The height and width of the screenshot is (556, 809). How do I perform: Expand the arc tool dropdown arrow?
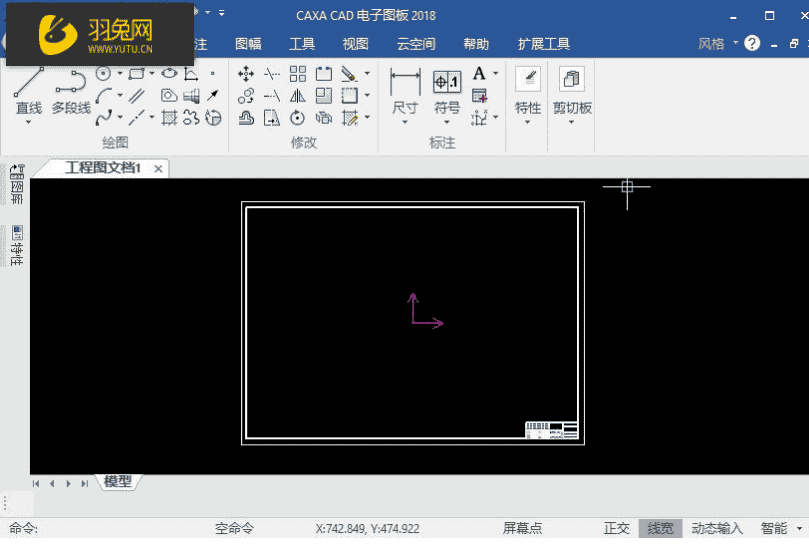(120, 95)
